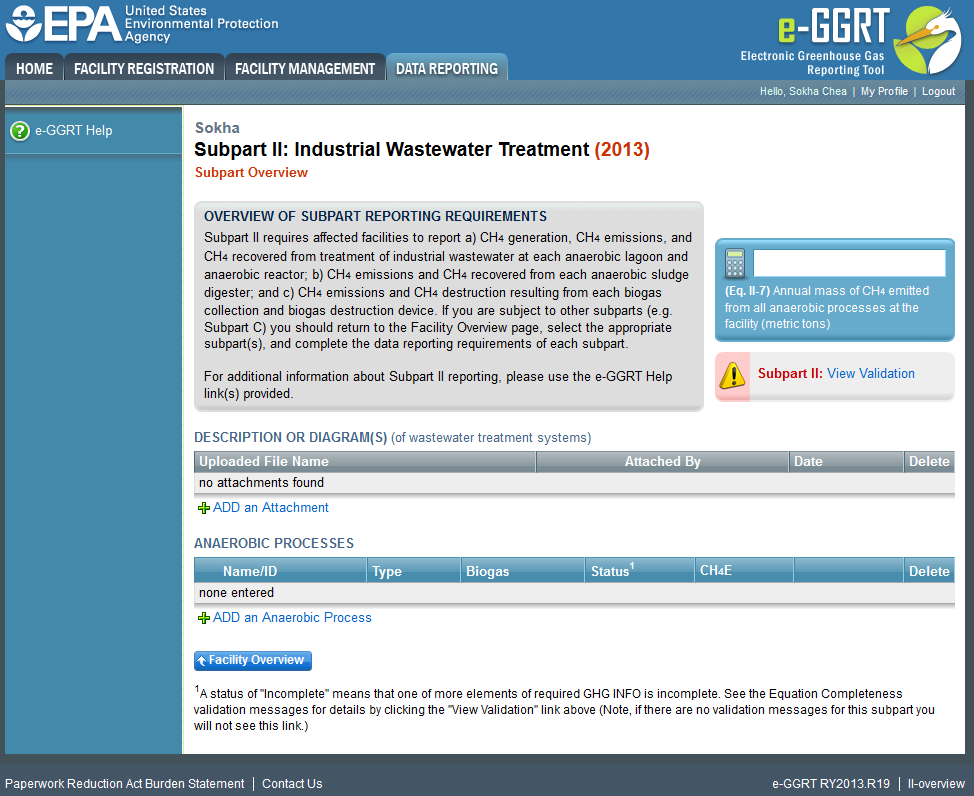
Task: Open the View Validation link
Action: click(x=870, y=373)
